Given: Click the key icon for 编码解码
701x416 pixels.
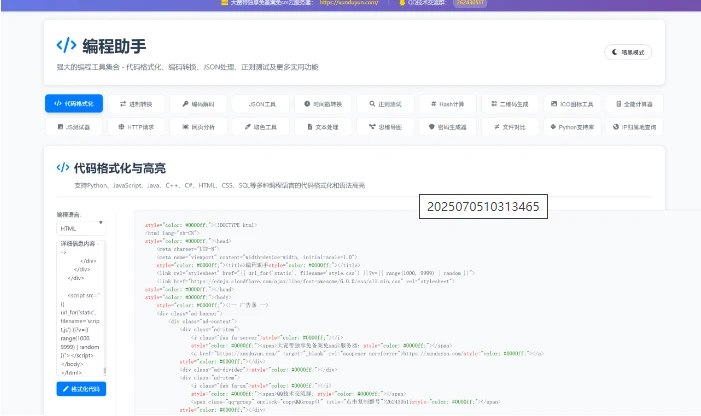Looking at the screenshot, I should (185, 104).
